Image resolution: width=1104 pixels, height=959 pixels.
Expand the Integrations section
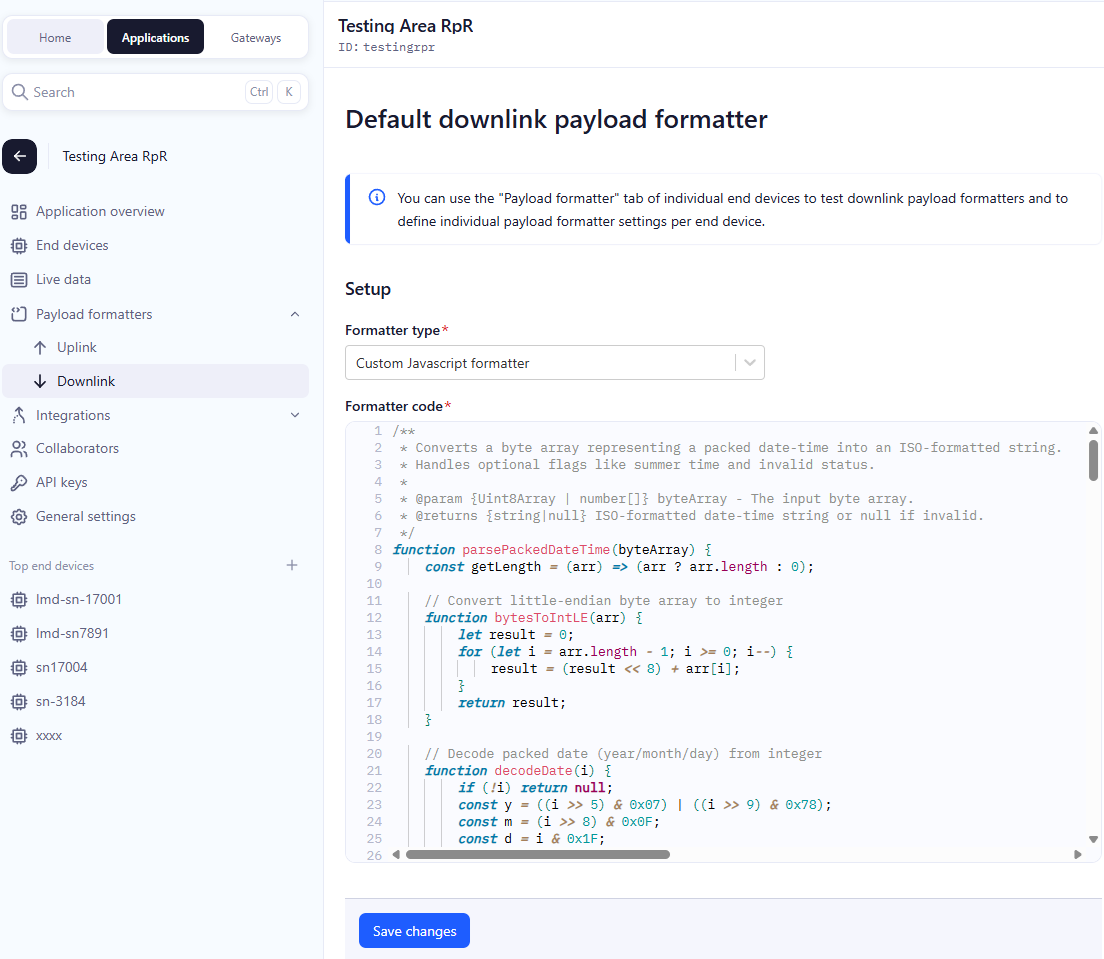294,415
